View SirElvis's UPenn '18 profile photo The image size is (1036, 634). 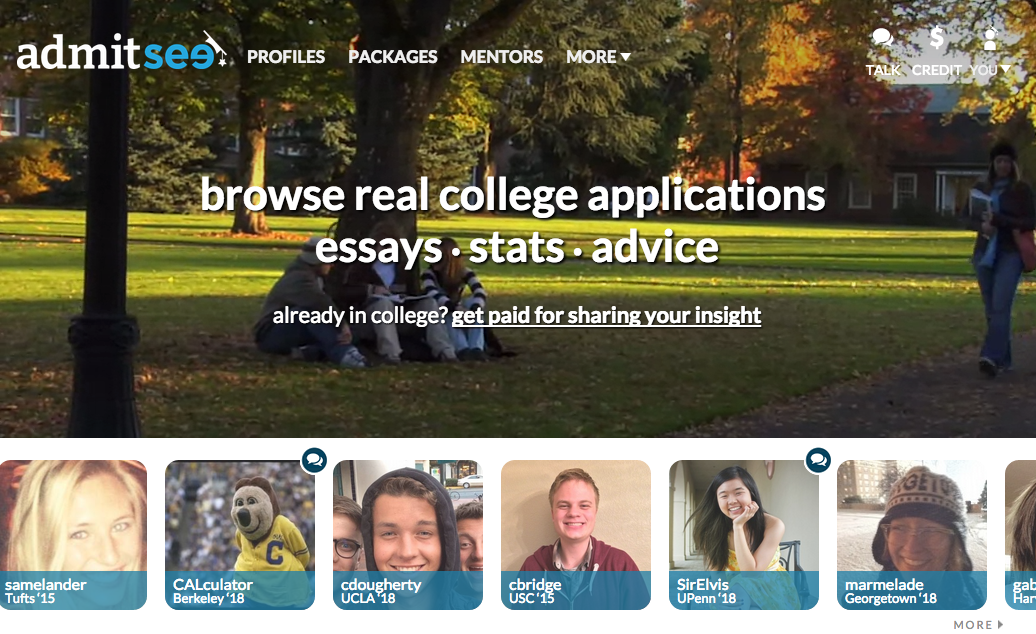click(744, 535)
